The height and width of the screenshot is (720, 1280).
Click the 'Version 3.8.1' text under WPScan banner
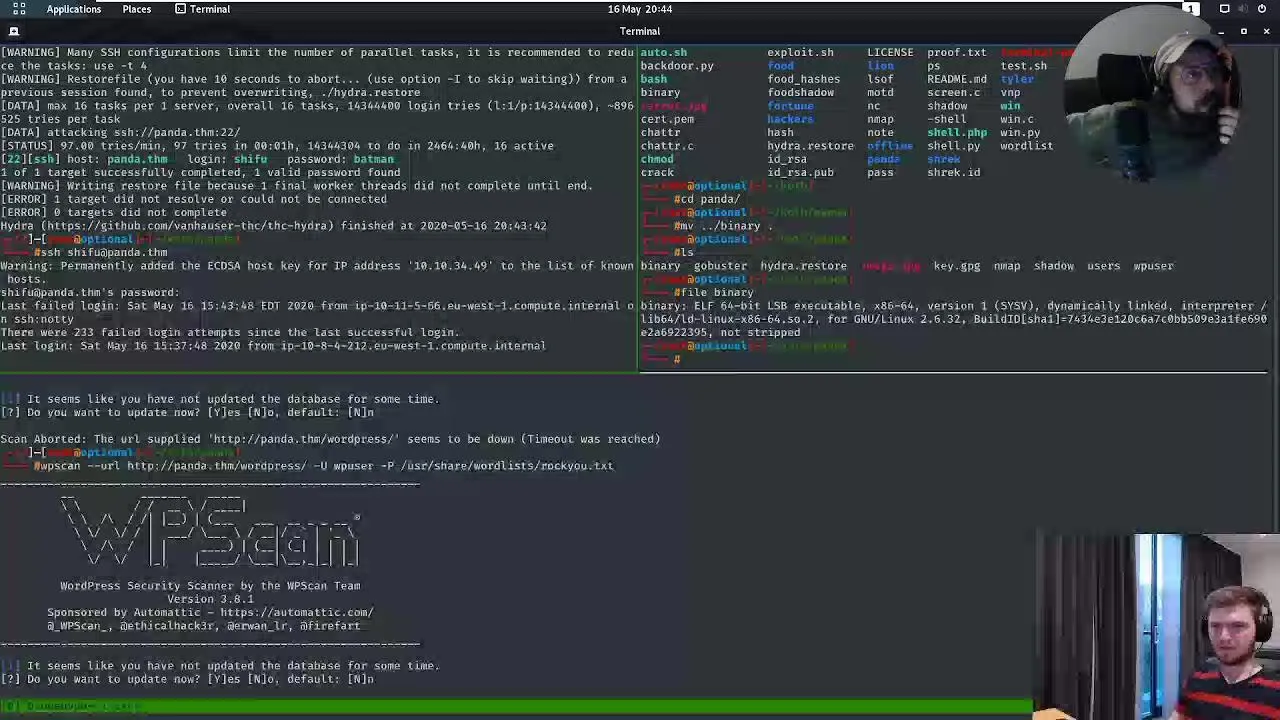210,599
